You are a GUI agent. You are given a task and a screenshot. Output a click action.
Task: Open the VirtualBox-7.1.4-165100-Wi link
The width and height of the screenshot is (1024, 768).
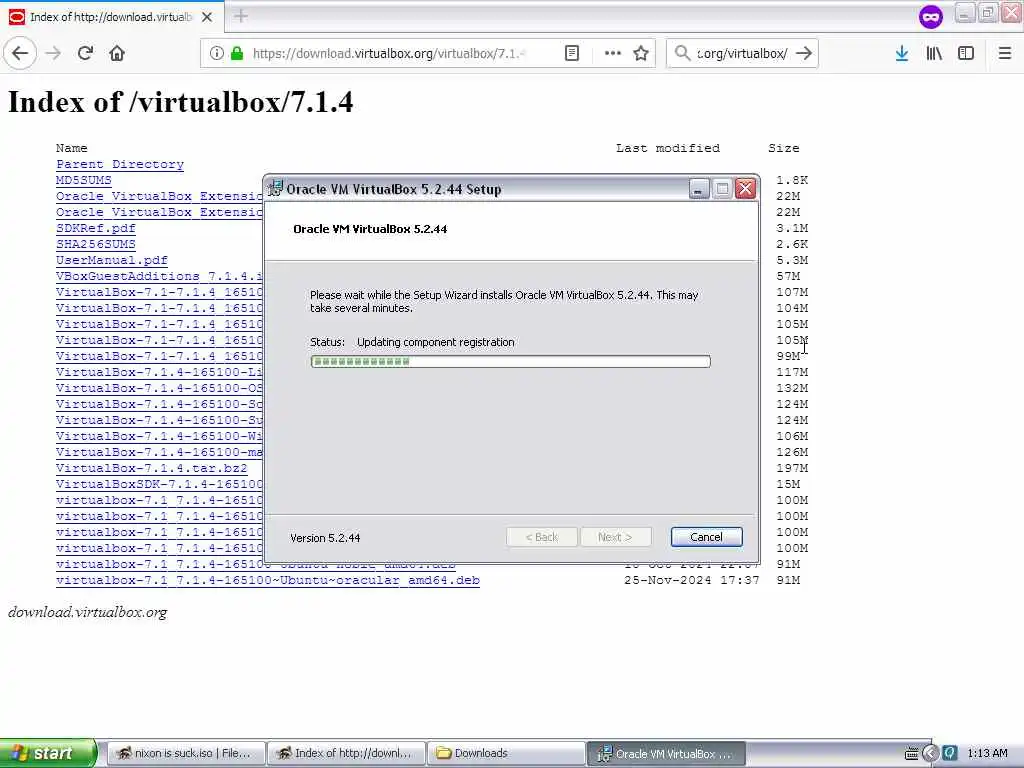coord(159,436)
